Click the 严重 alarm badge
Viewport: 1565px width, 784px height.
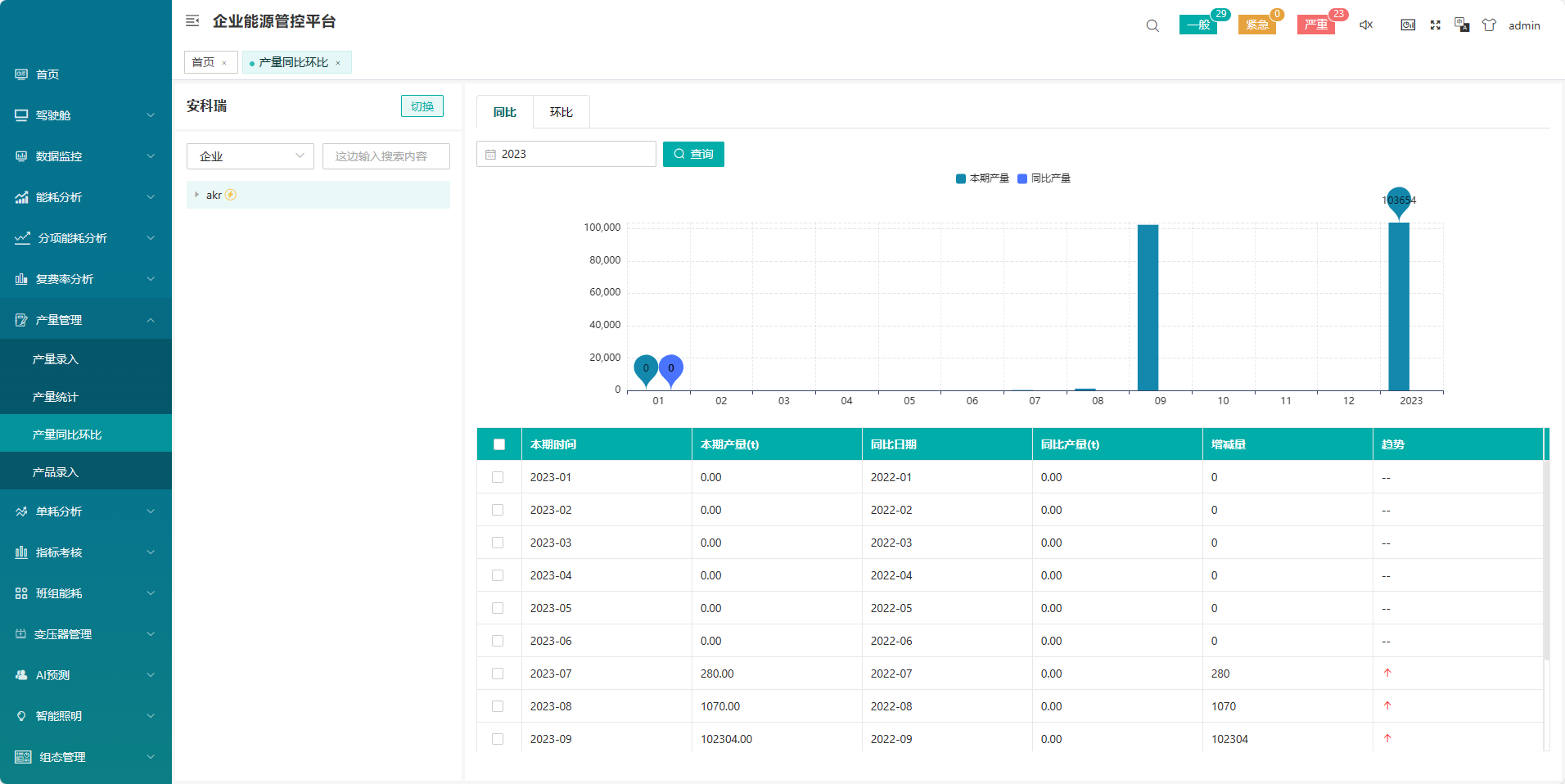[1315, 25]
